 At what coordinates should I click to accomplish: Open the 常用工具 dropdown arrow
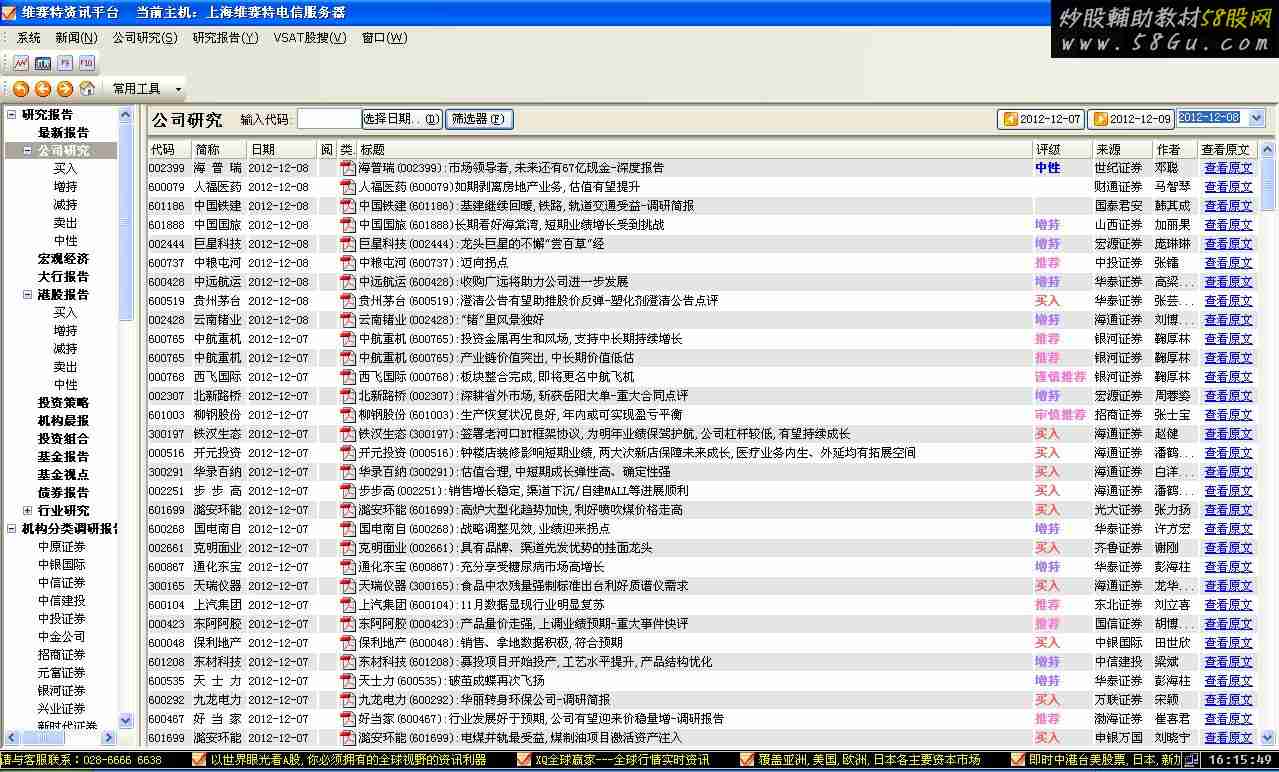[x=178, y=89]
